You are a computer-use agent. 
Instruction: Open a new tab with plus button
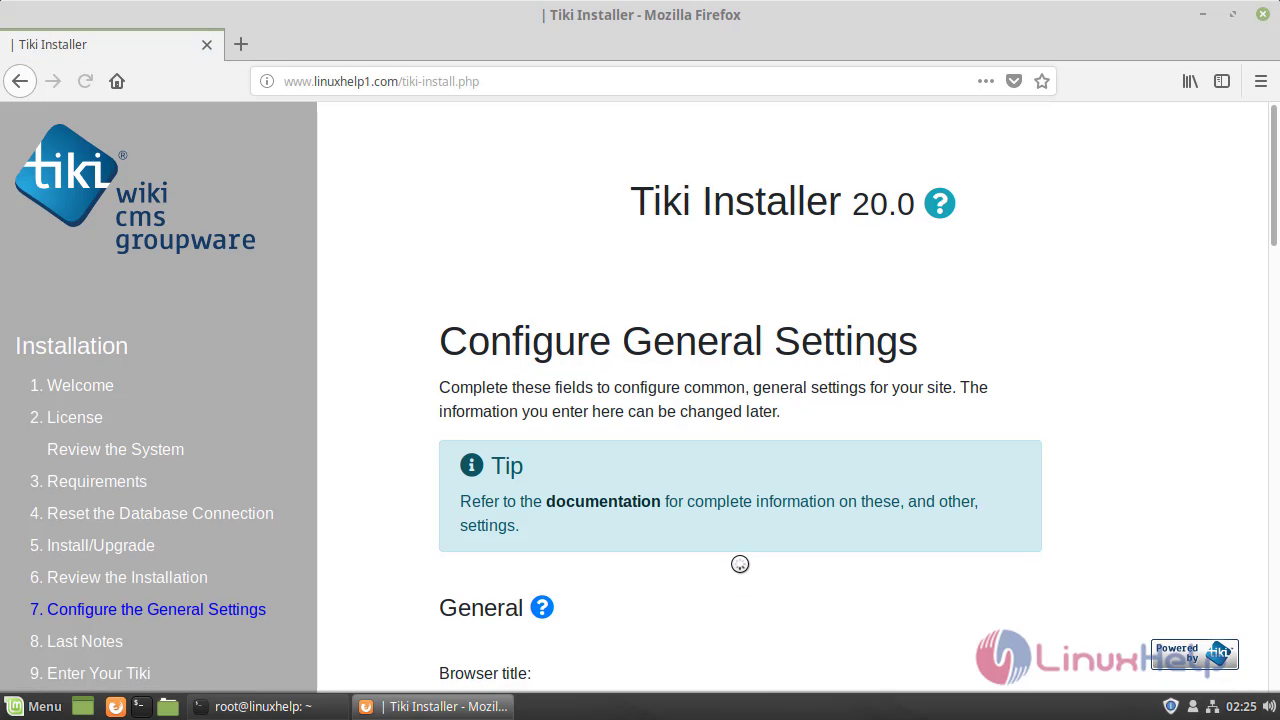(241, 44)
